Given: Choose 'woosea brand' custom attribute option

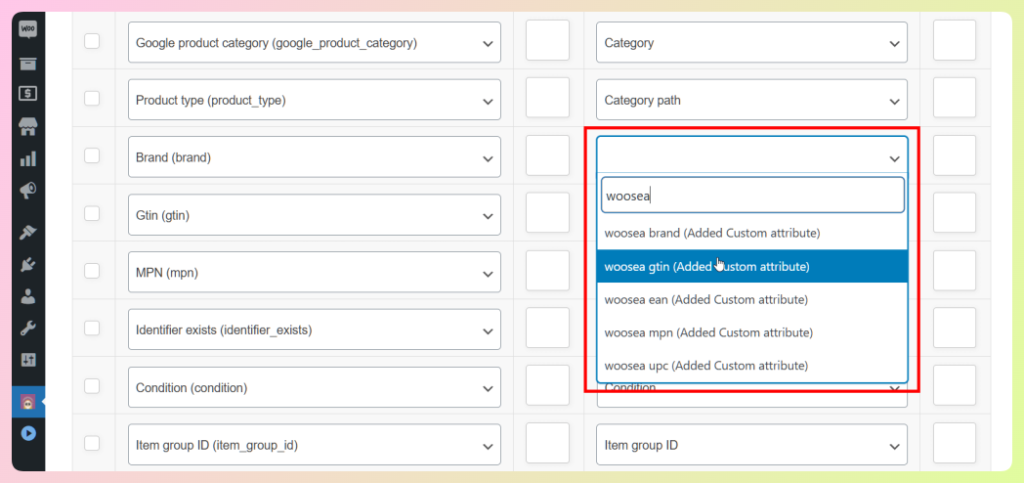Looking at the screenshot, I should pyautogui.click(x=752, y=233).
